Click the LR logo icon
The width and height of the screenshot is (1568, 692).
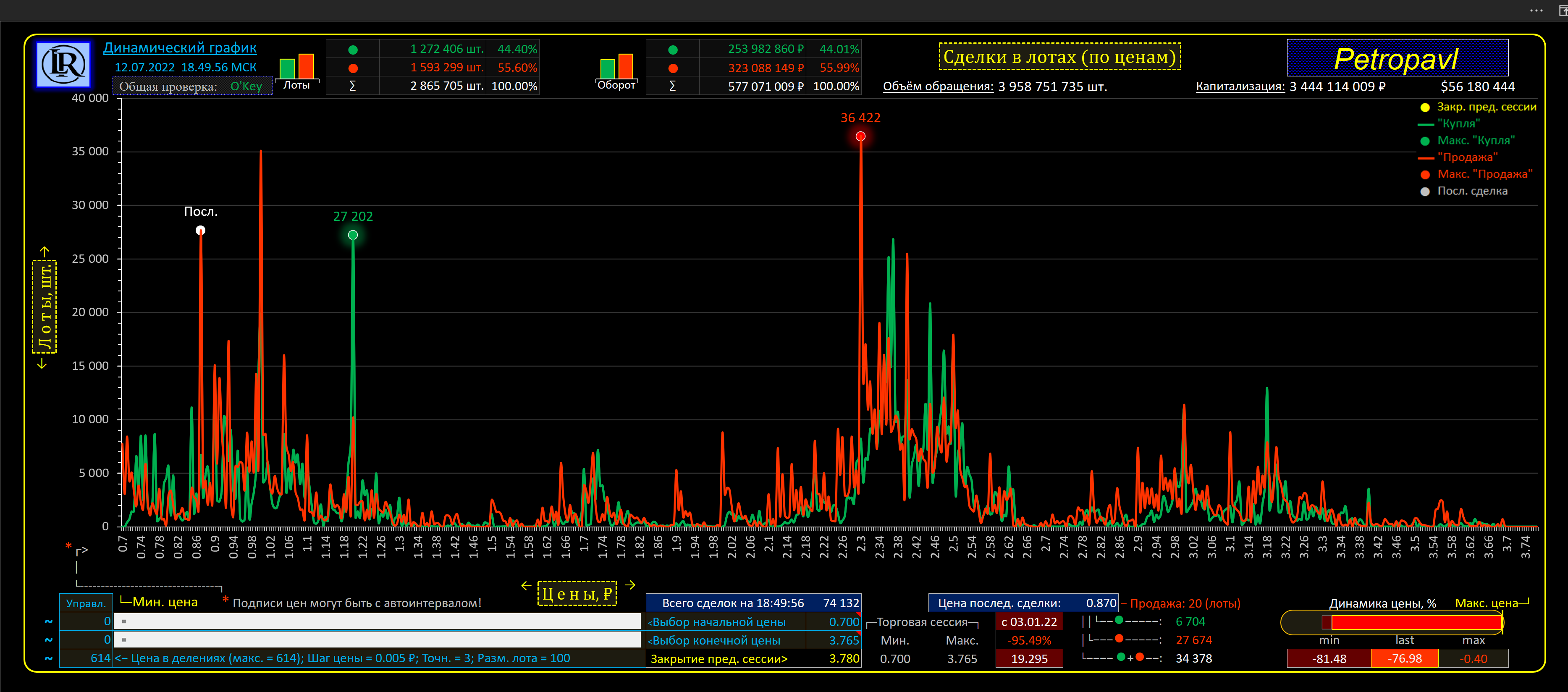pyautogui.click(x=63, y=65)
